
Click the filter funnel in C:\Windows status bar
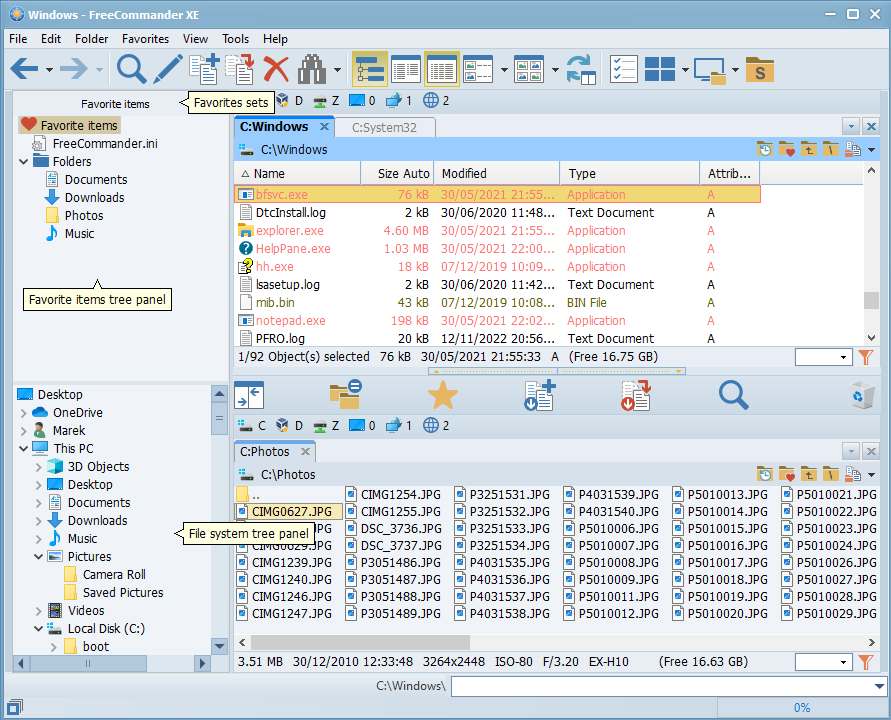(865, 357)
